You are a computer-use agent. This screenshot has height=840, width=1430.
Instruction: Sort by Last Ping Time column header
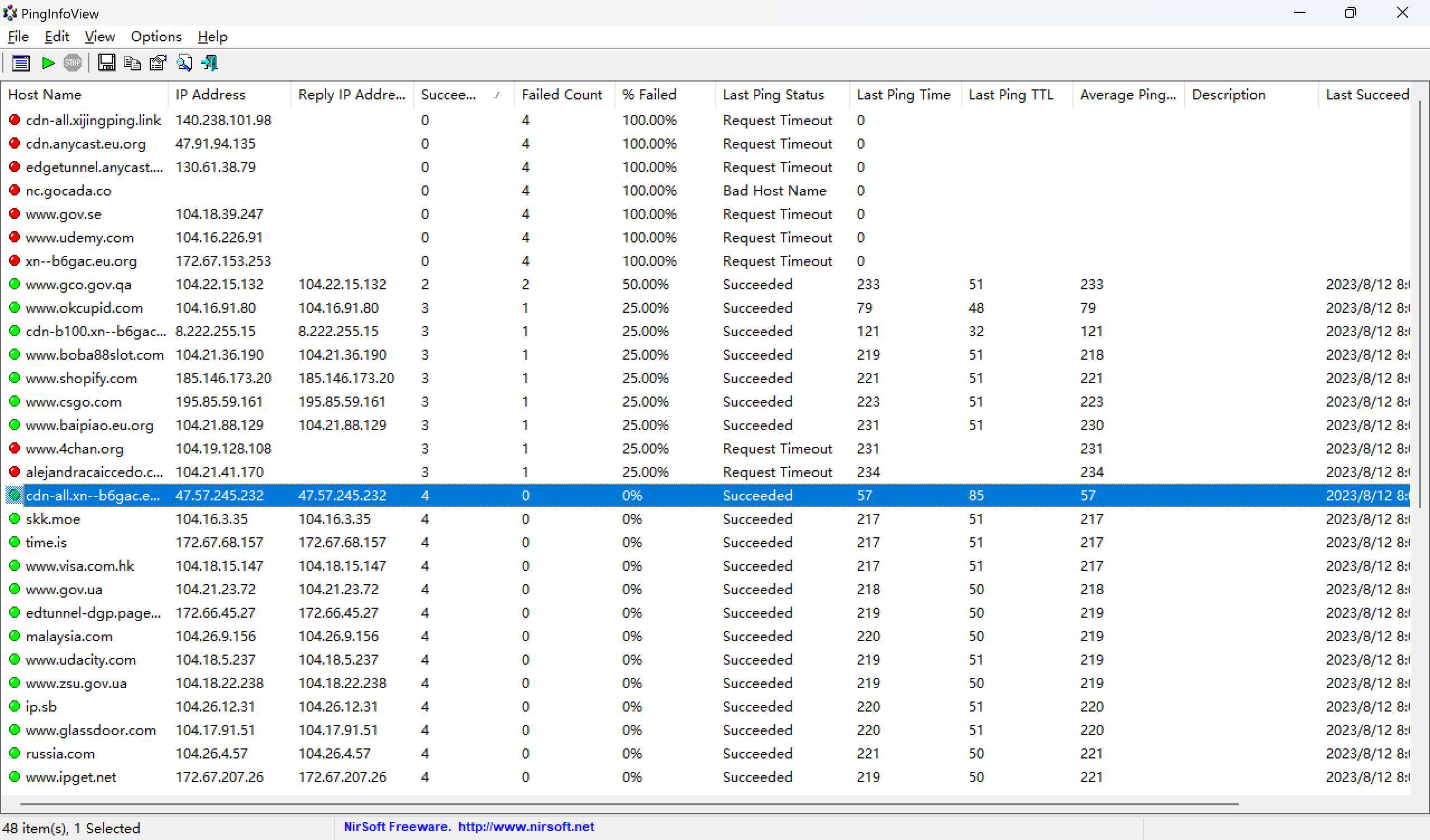905,94
